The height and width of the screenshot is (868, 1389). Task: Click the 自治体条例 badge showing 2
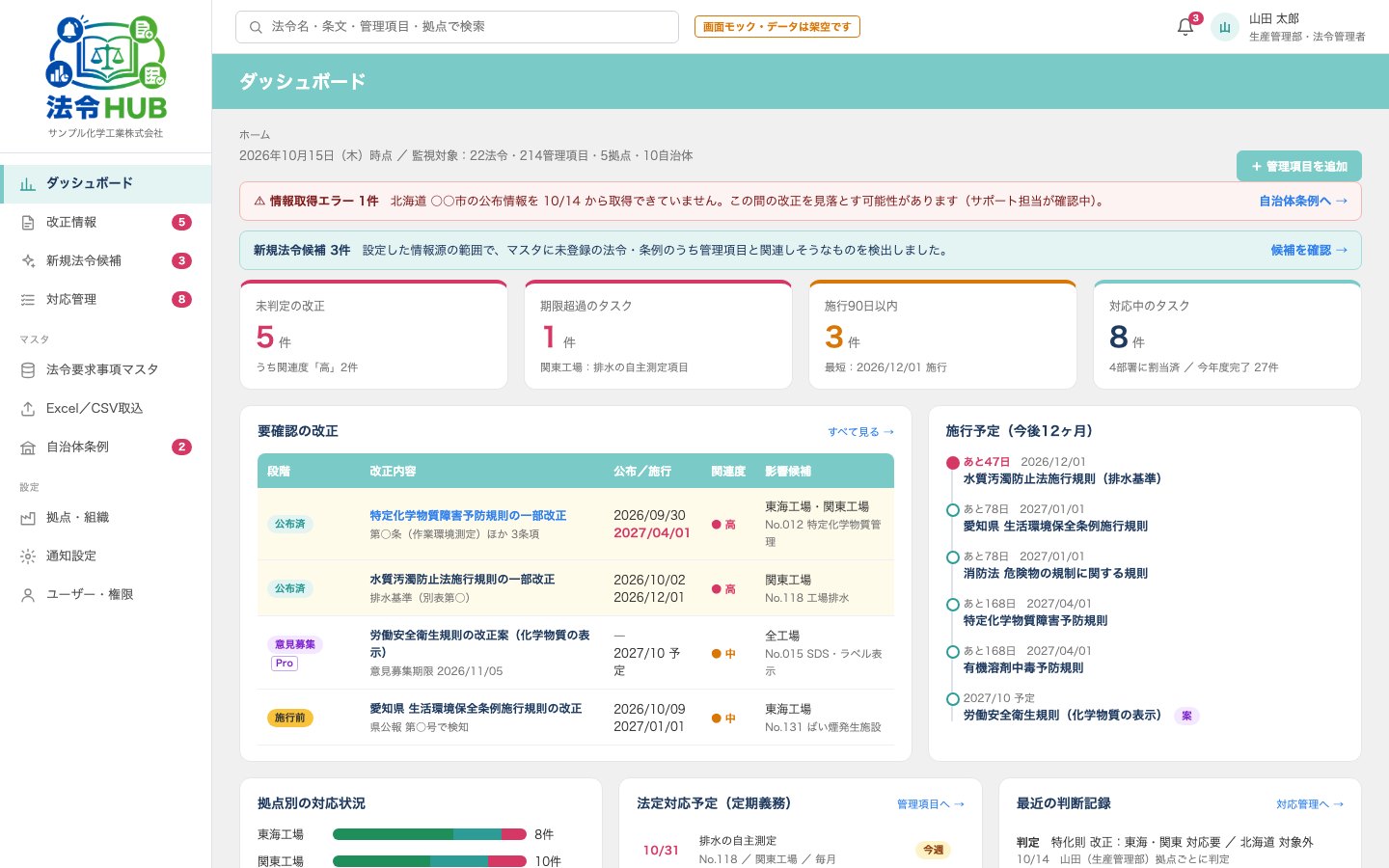(181, 448)
